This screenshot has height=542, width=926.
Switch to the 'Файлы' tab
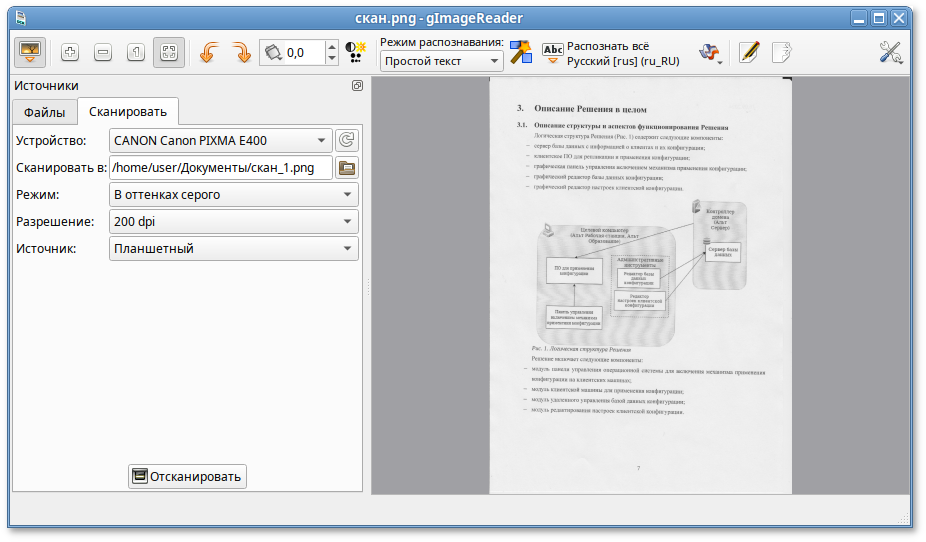pos(45,111)
